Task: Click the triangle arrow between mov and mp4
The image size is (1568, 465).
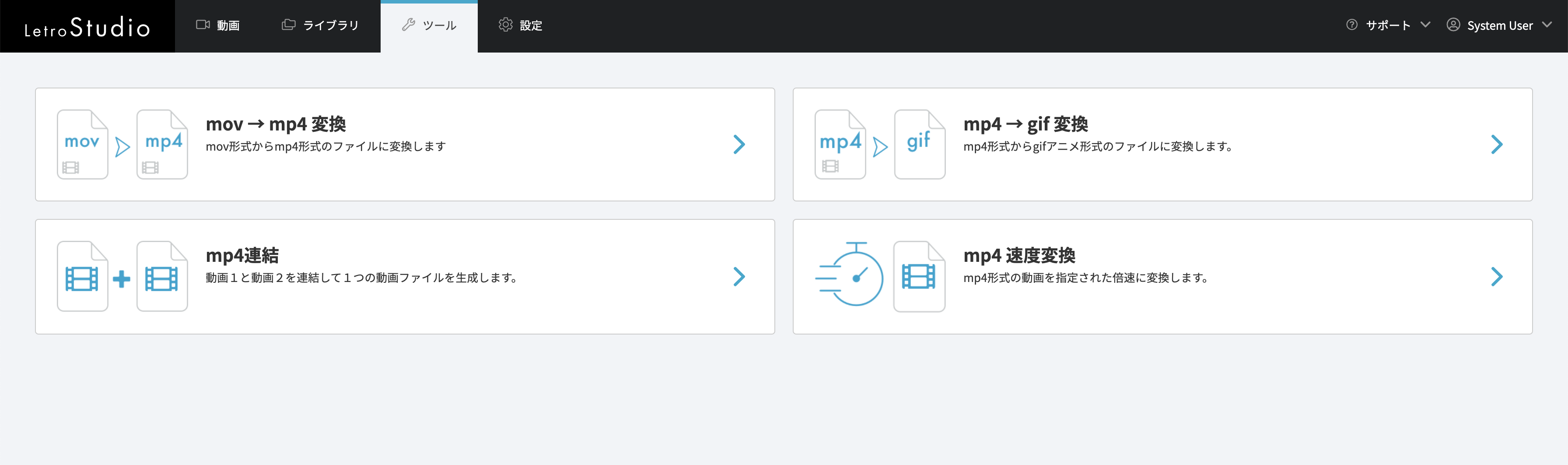Action: pyautogui.click(x=122, y=147)
